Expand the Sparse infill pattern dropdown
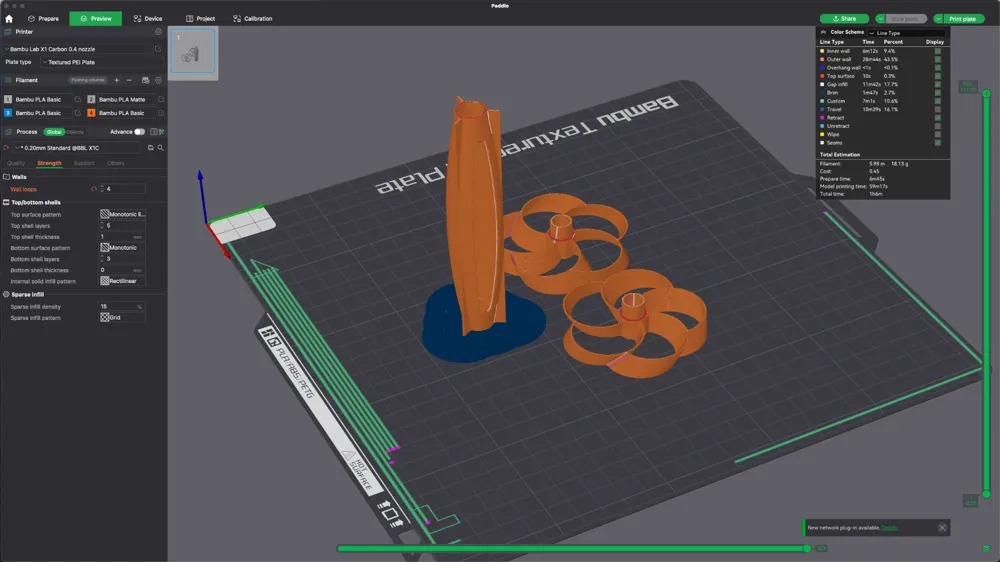The image size is (1000, 562). (x=122, y=317)
